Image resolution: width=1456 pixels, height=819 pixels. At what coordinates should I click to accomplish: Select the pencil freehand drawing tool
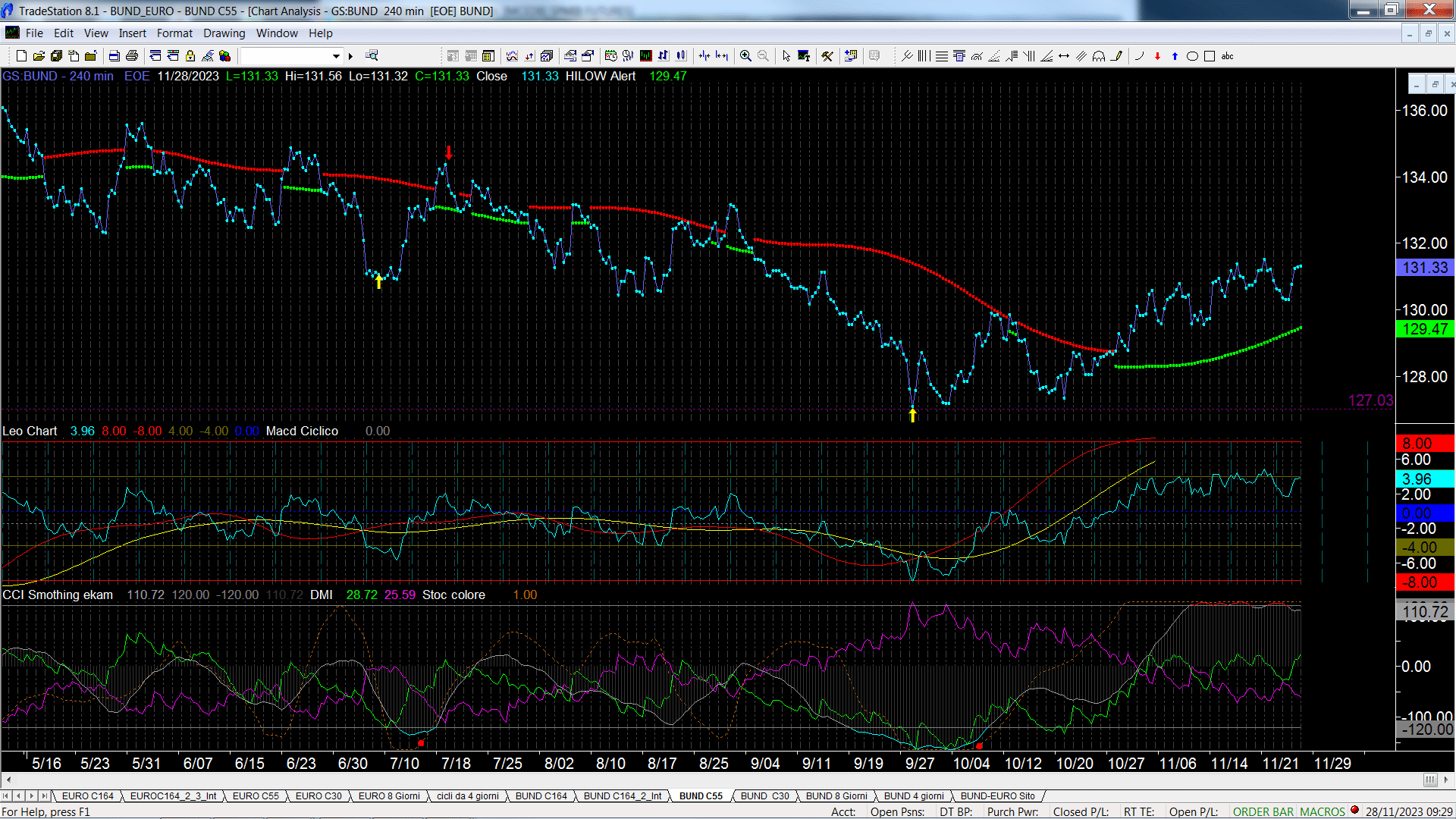[x=1117, y=56]
